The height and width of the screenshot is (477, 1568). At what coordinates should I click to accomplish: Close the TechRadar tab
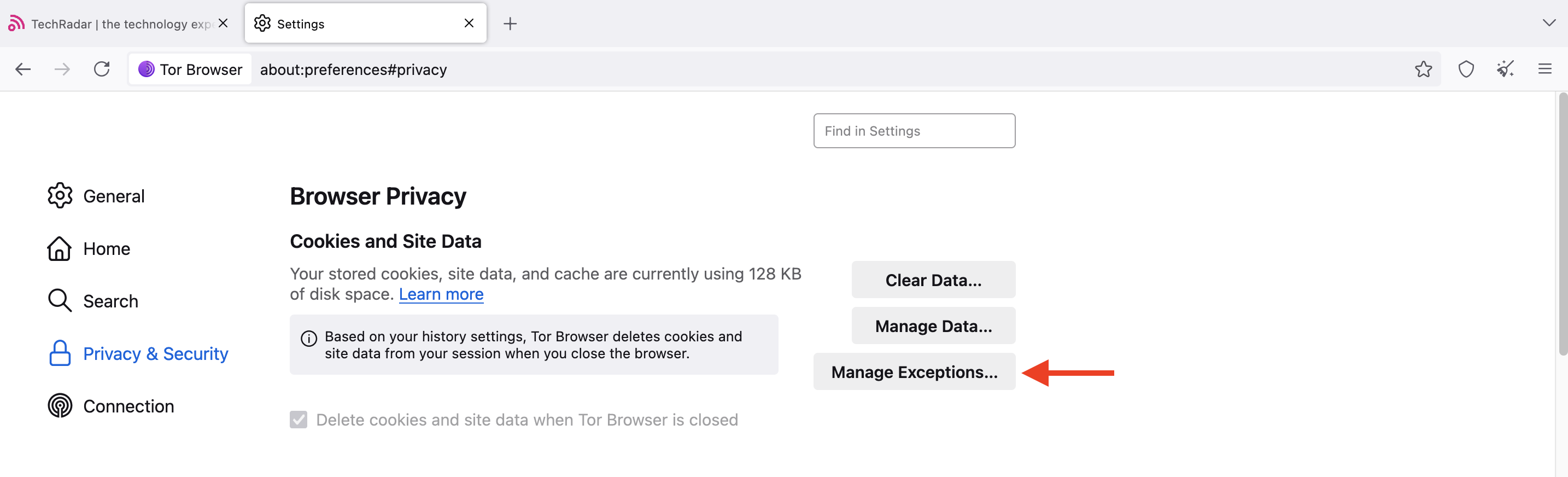(224, 23)
